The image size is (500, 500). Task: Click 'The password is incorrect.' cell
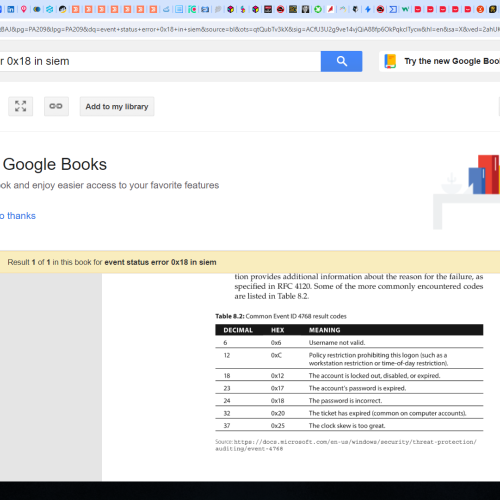point(345,401)
